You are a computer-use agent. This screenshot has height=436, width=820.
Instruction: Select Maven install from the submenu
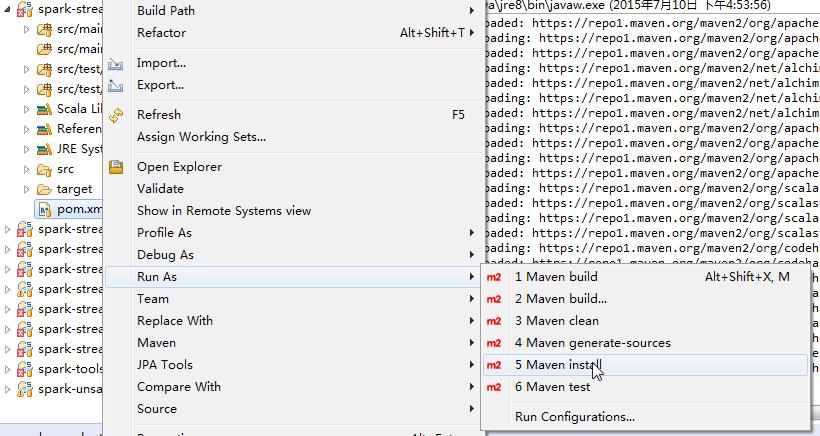pos(558,365)
